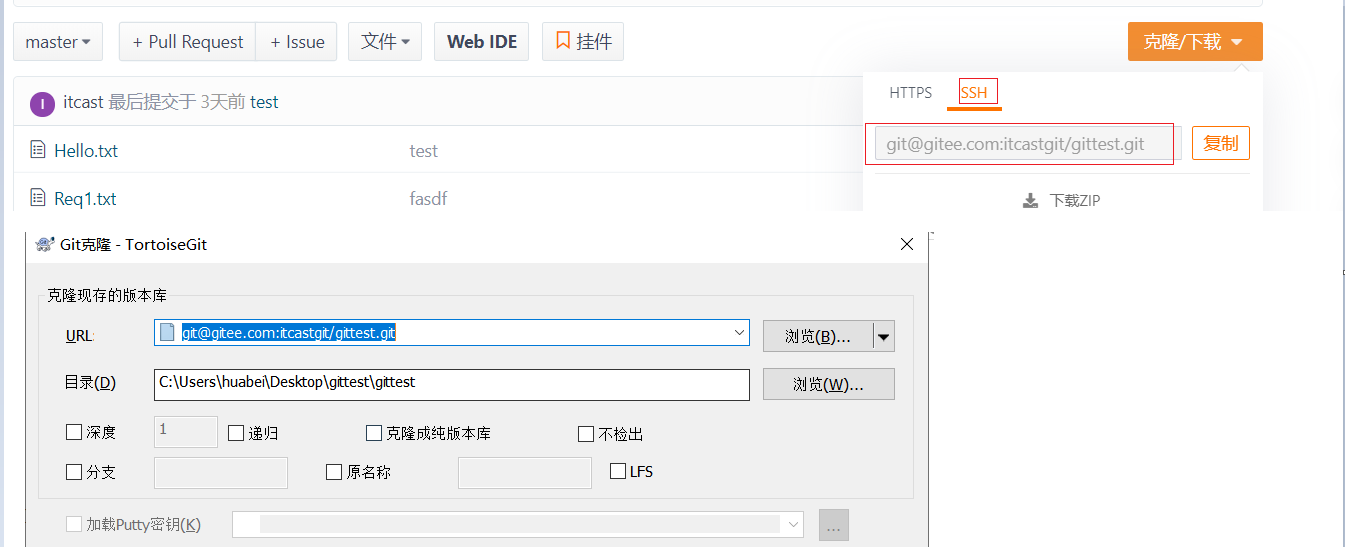Click the Req1.txt file icon
Screen dimensions: 1345x547
[x=38, y=198]
